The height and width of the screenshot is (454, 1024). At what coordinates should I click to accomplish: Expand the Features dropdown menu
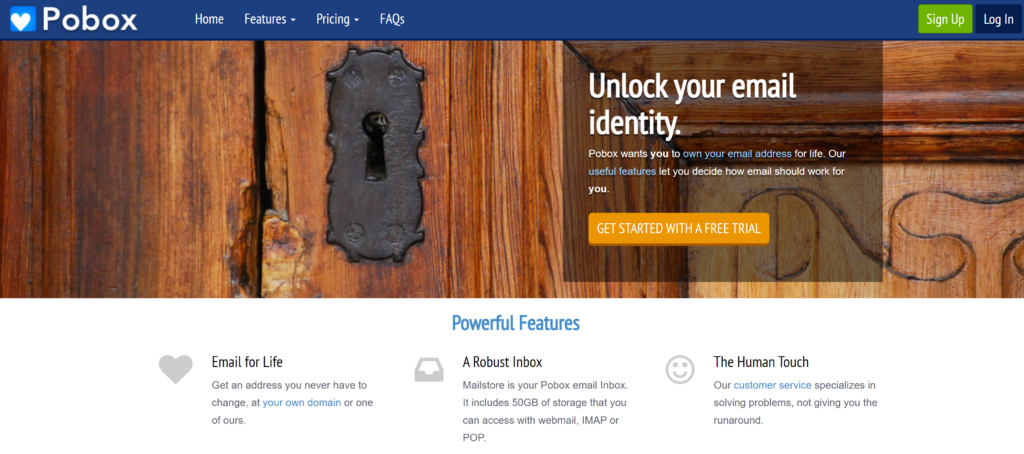tap(270, 20)
